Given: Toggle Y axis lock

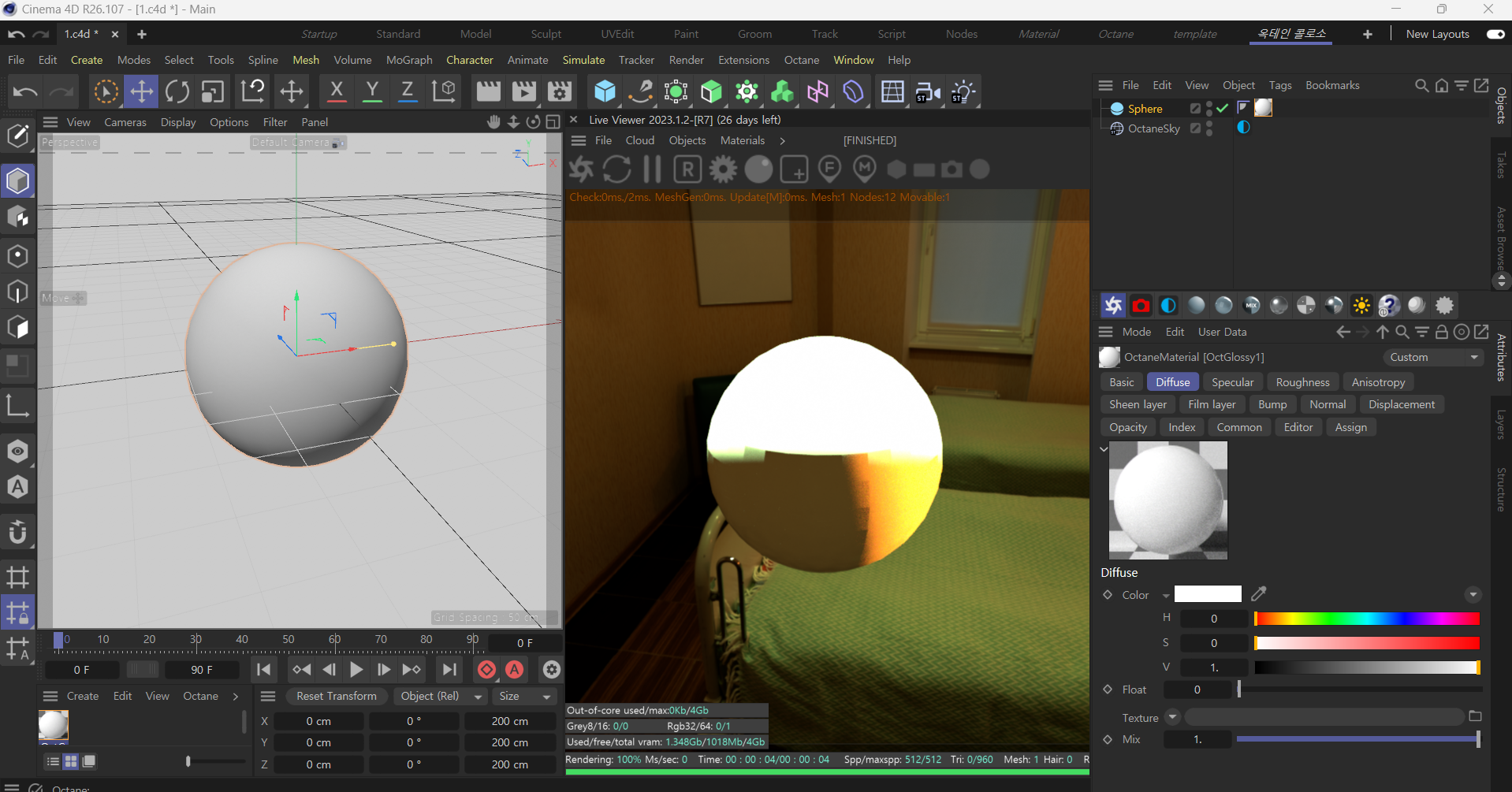Looking at the screenshot, I should tap(372, 91).
